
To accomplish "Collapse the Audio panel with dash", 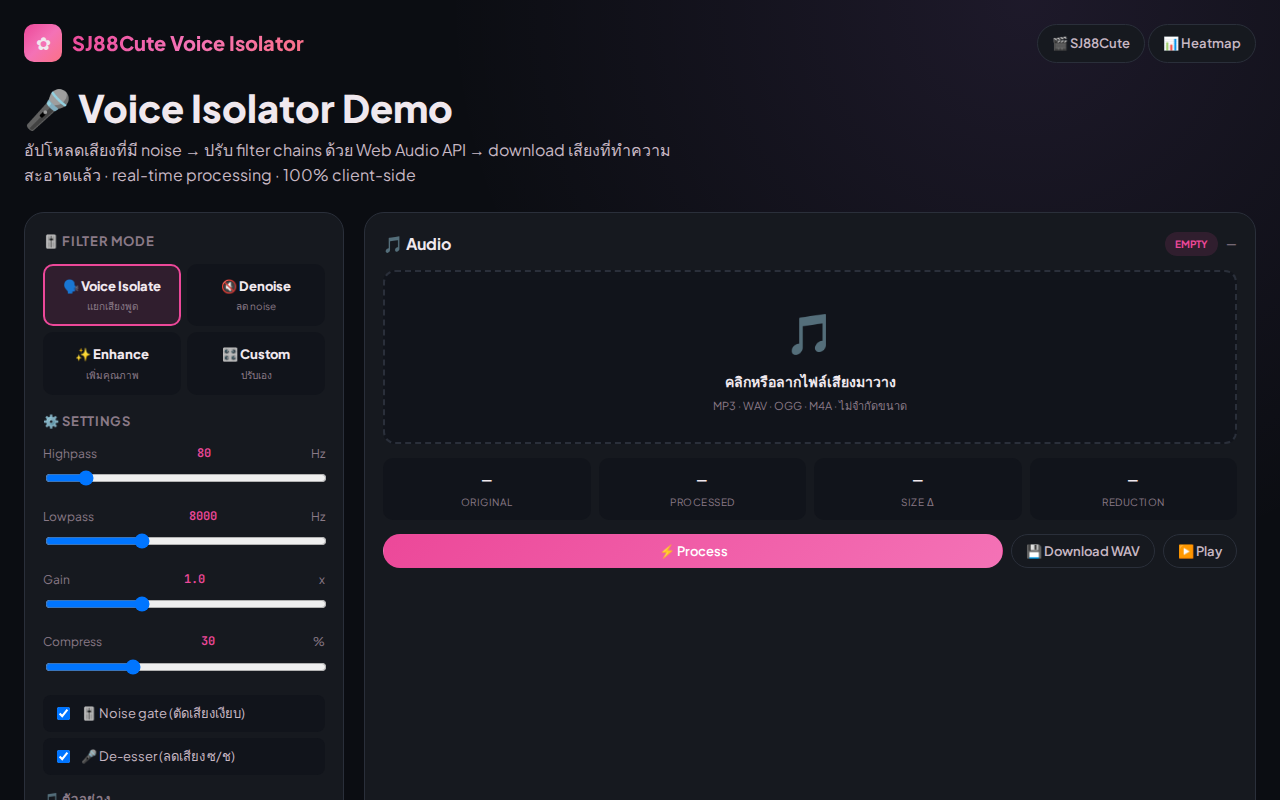I will coord(1231,244).
